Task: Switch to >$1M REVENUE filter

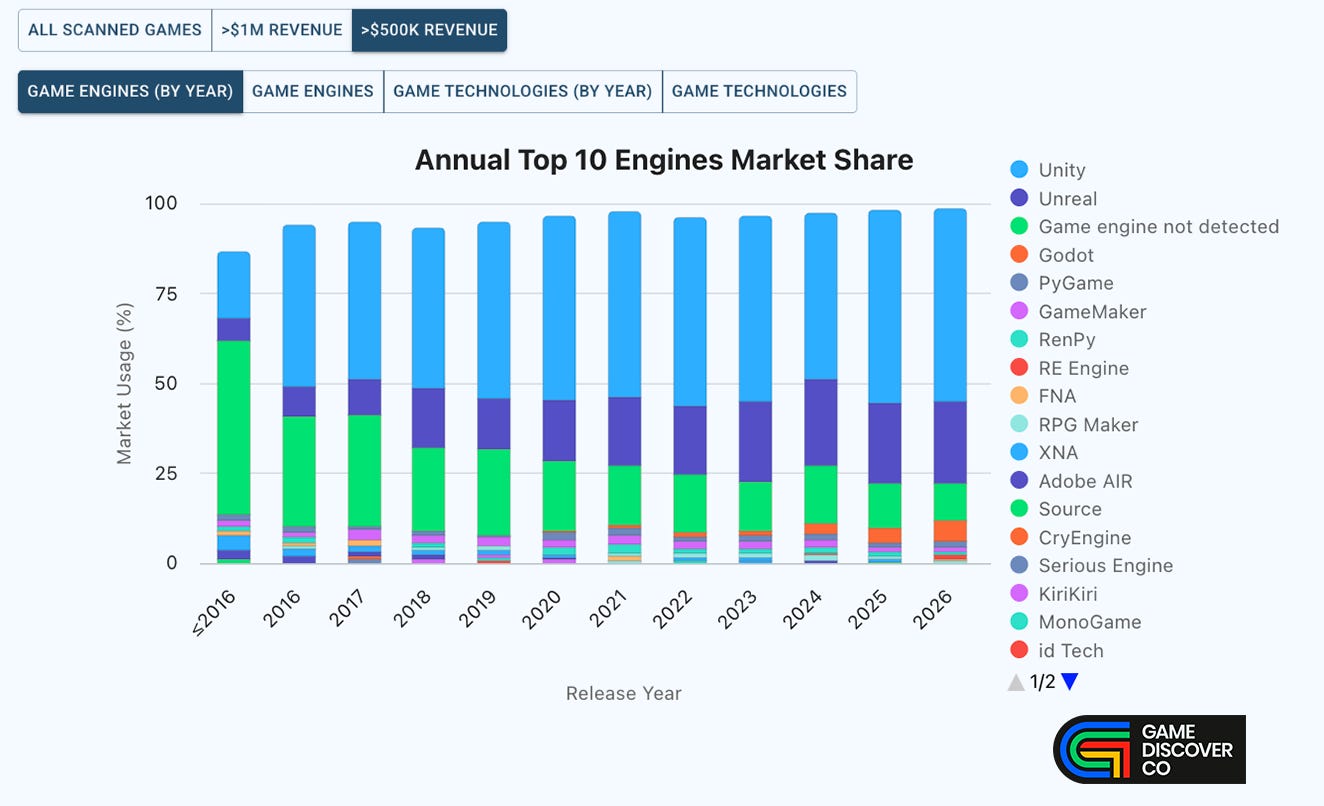Action: [x=282, y=30]
